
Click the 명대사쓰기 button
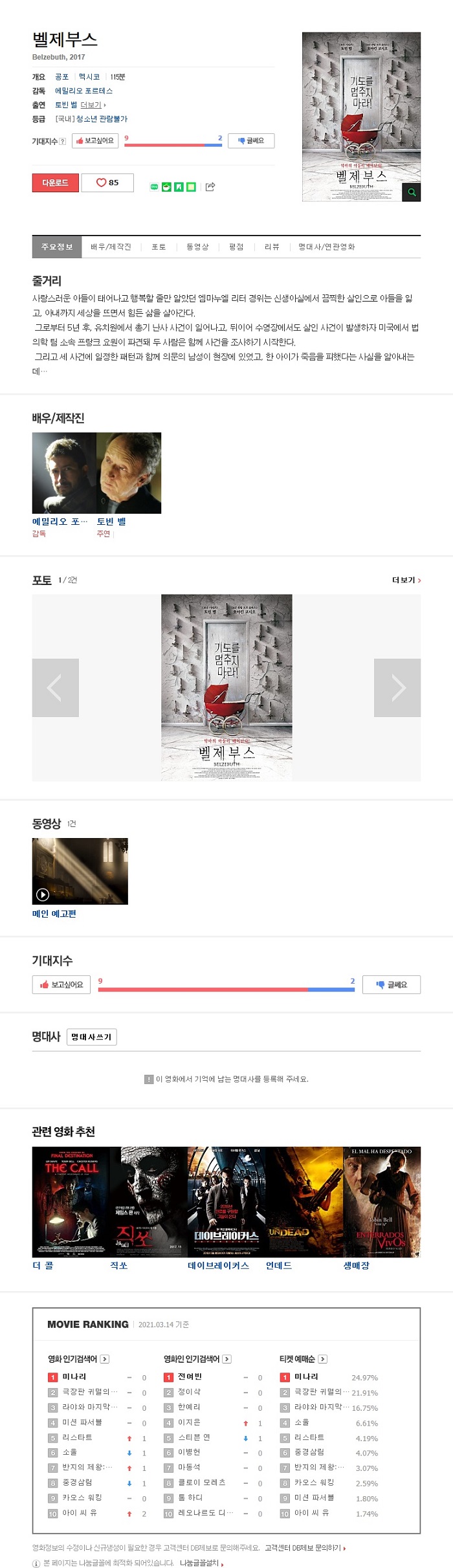click(x=91, y=1037)
